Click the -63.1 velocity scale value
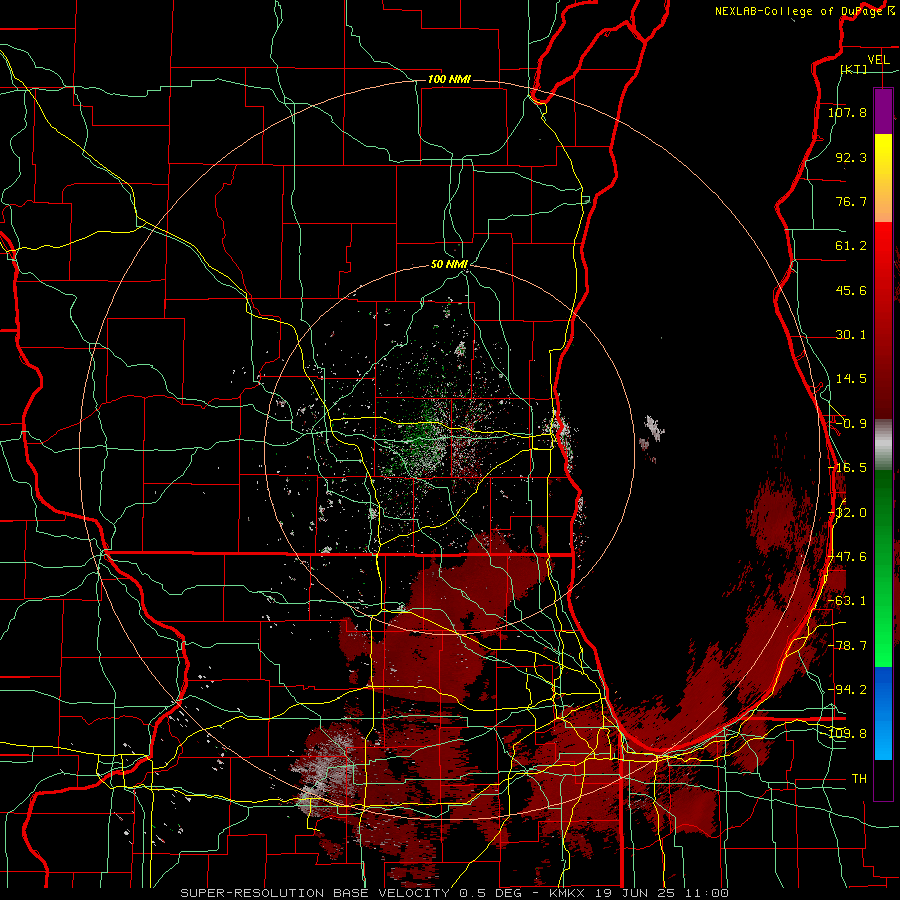The height and width of the screenshot is (900, 900). [x=847, y=601]
